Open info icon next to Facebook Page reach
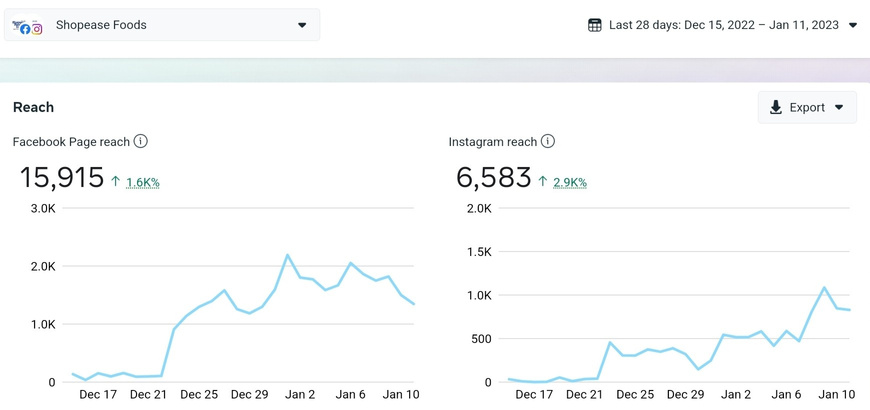 coord(141,142)
